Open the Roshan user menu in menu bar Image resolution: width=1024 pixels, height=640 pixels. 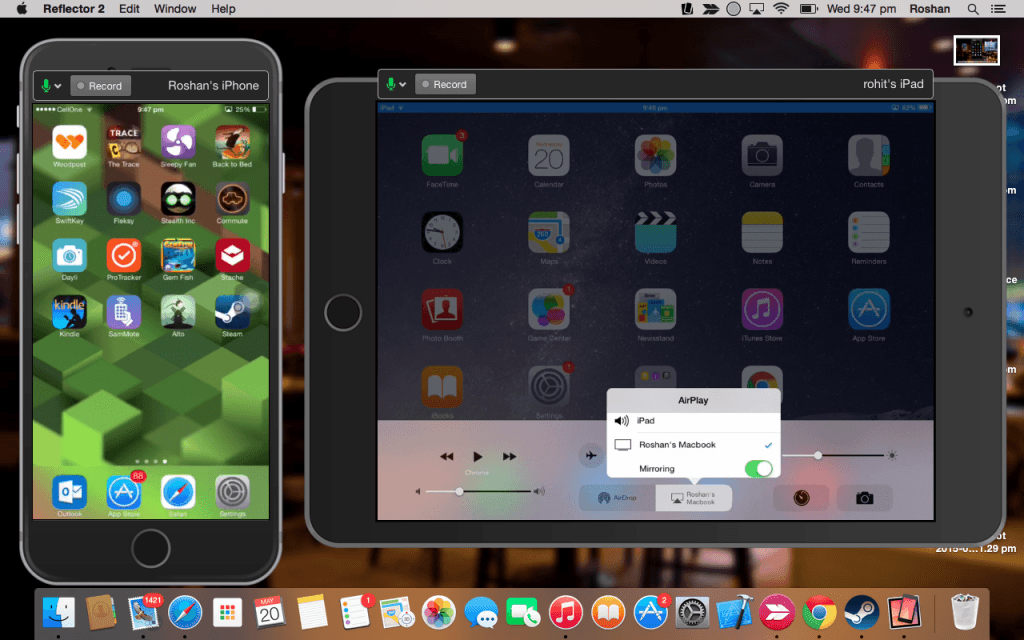point(929,9)
